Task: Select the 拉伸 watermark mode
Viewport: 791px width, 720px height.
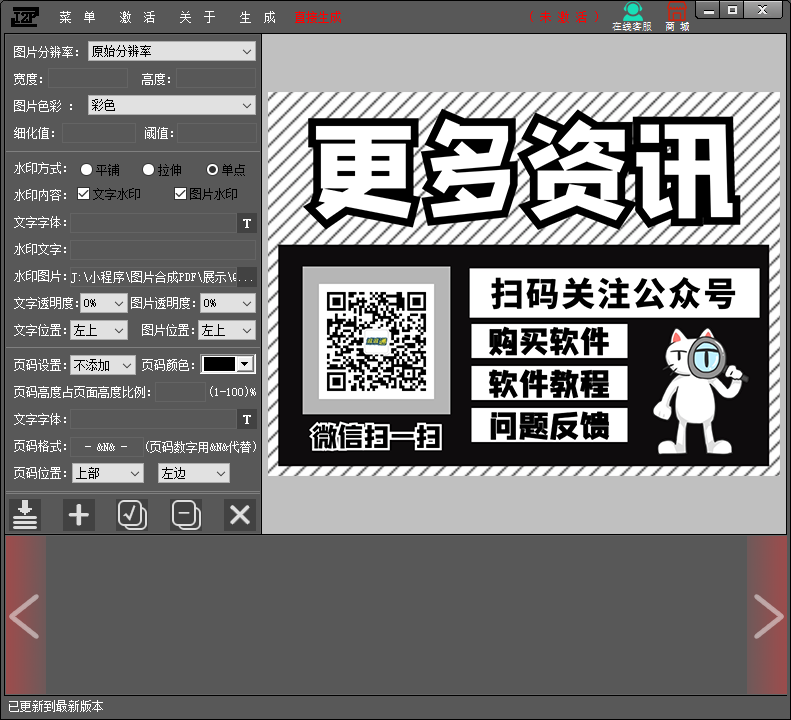Action: coord(149,170)
